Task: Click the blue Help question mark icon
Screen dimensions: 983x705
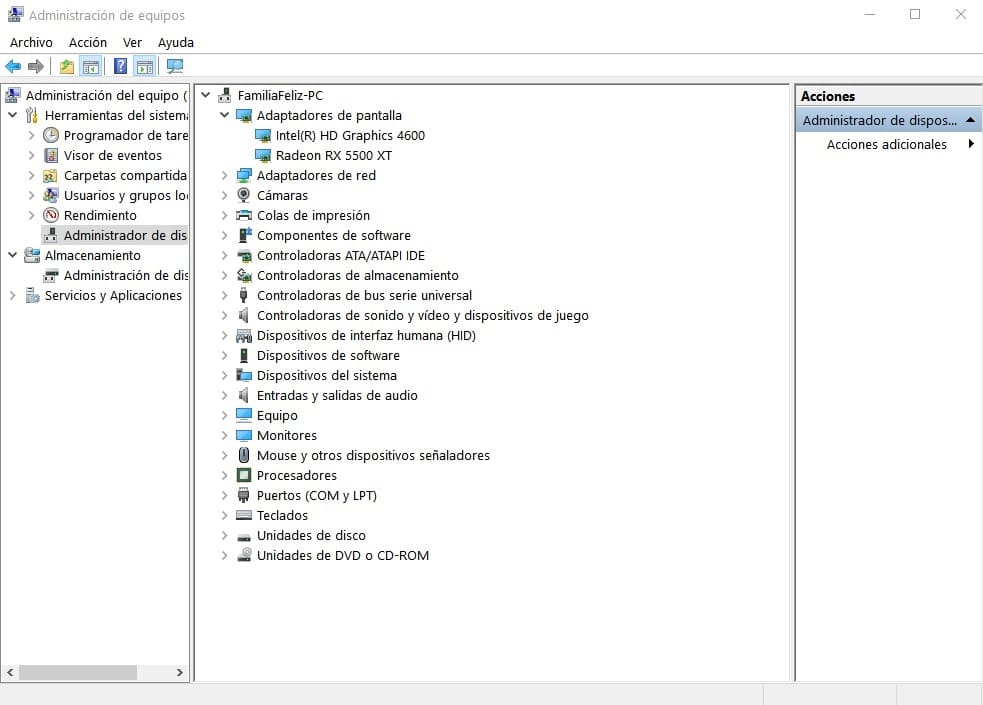Action: tap(120, 67)
